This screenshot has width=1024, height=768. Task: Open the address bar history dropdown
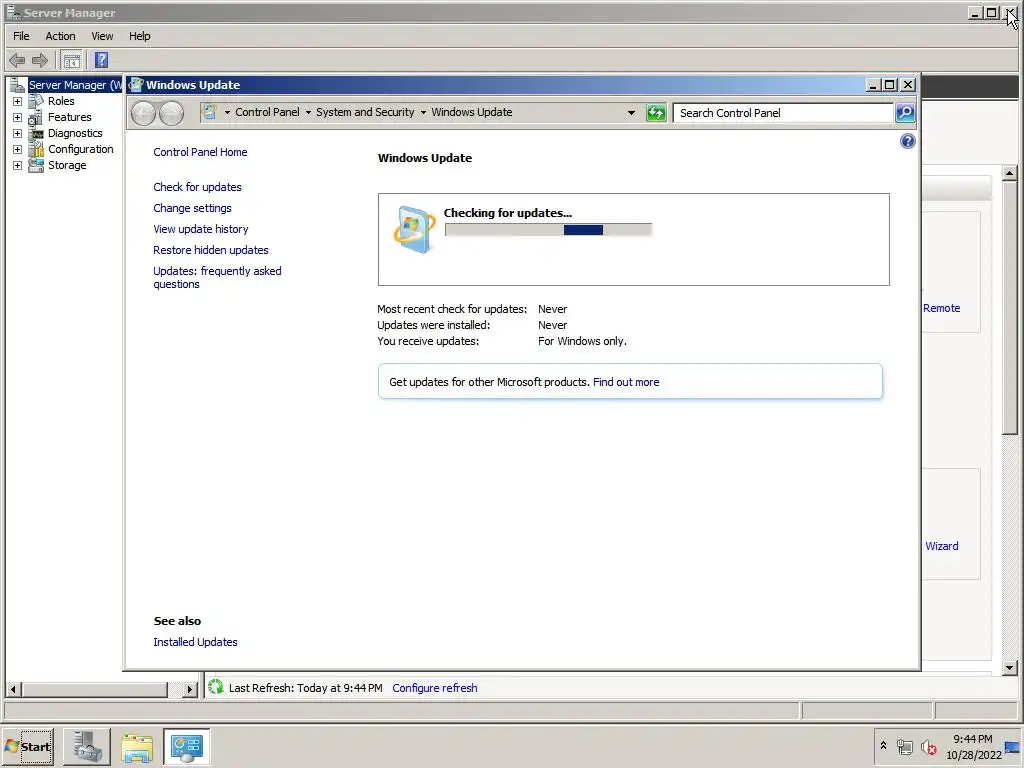click(x=631, y=112)
